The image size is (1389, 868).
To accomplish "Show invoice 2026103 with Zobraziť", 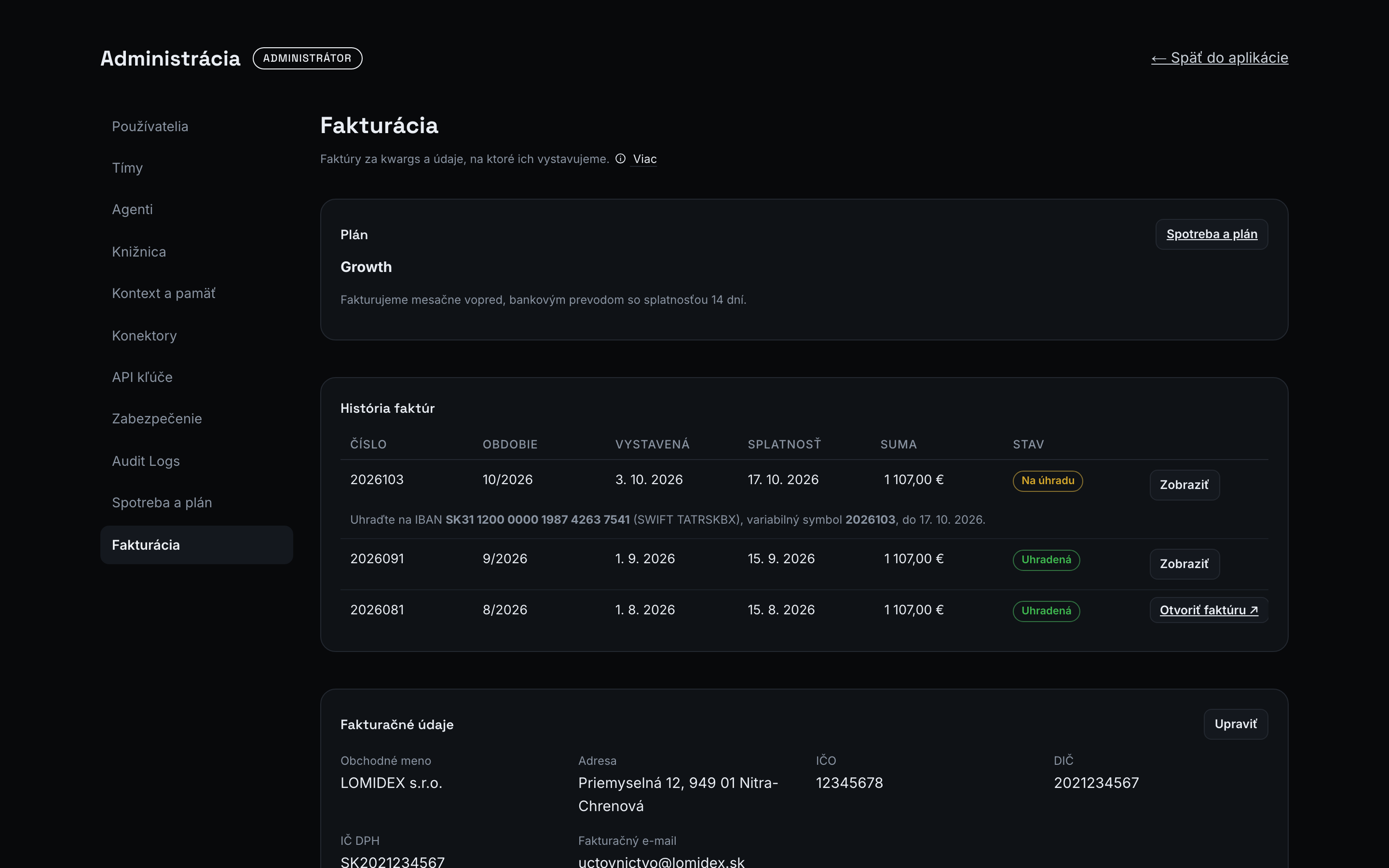I will (1184, 485).
